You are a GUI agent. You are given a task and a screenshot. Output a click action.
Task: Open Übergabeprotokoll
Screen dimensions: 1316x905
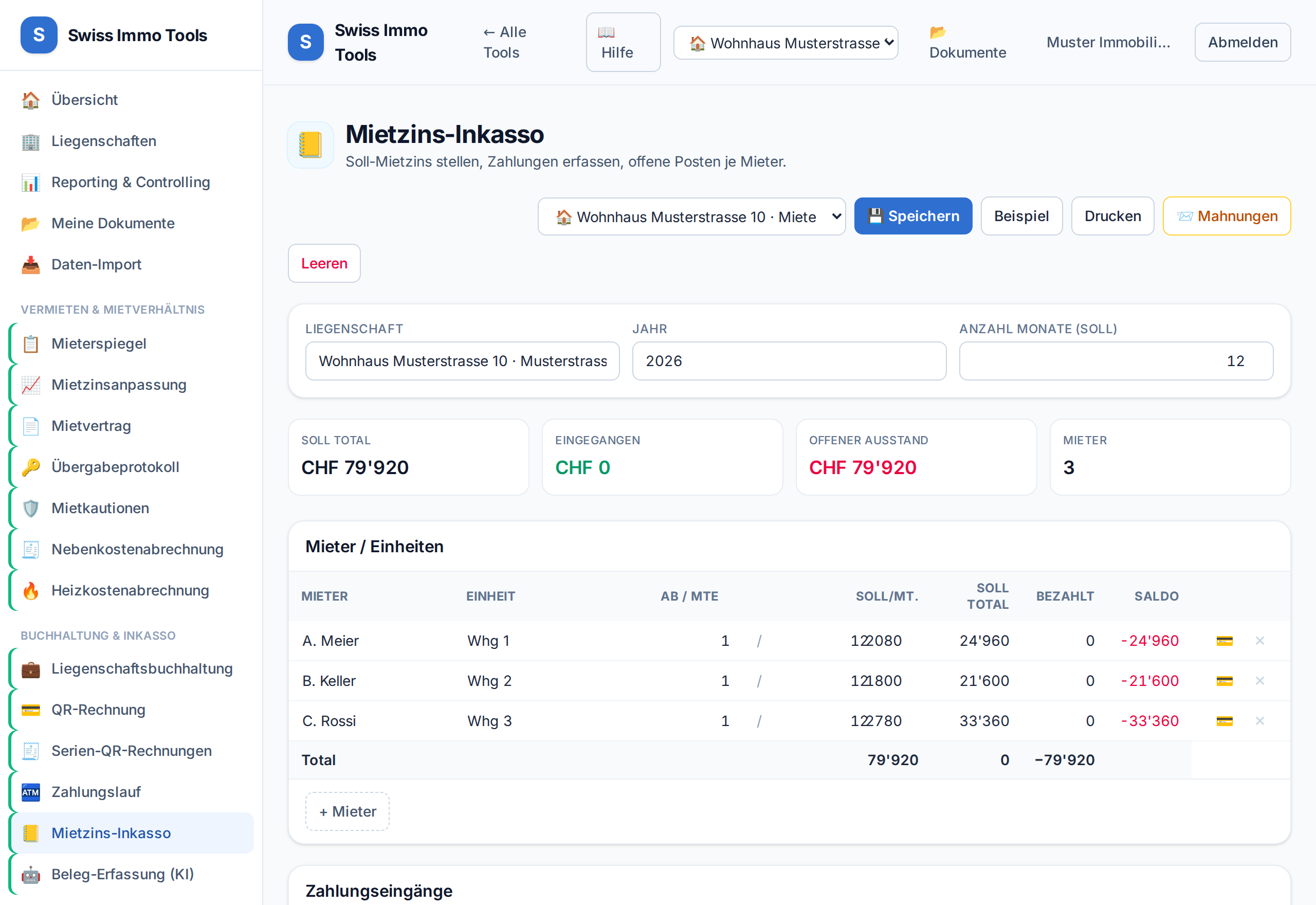(x=131, y=467)
